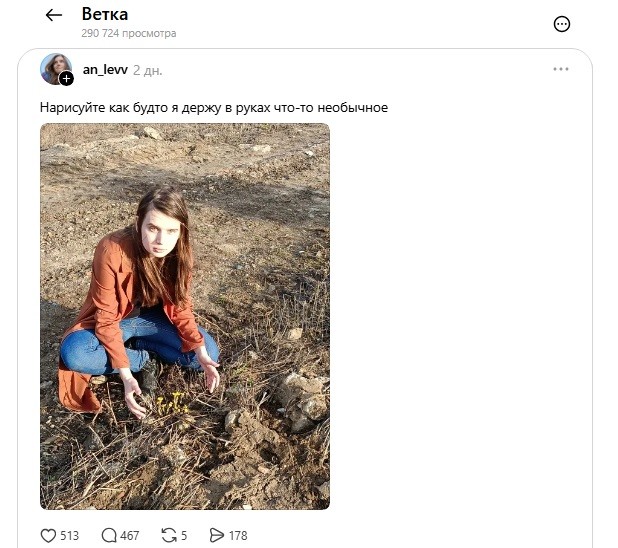The image size is (618, 548).
Task: Click the 513 likes count
Action: tap(69, 536)
